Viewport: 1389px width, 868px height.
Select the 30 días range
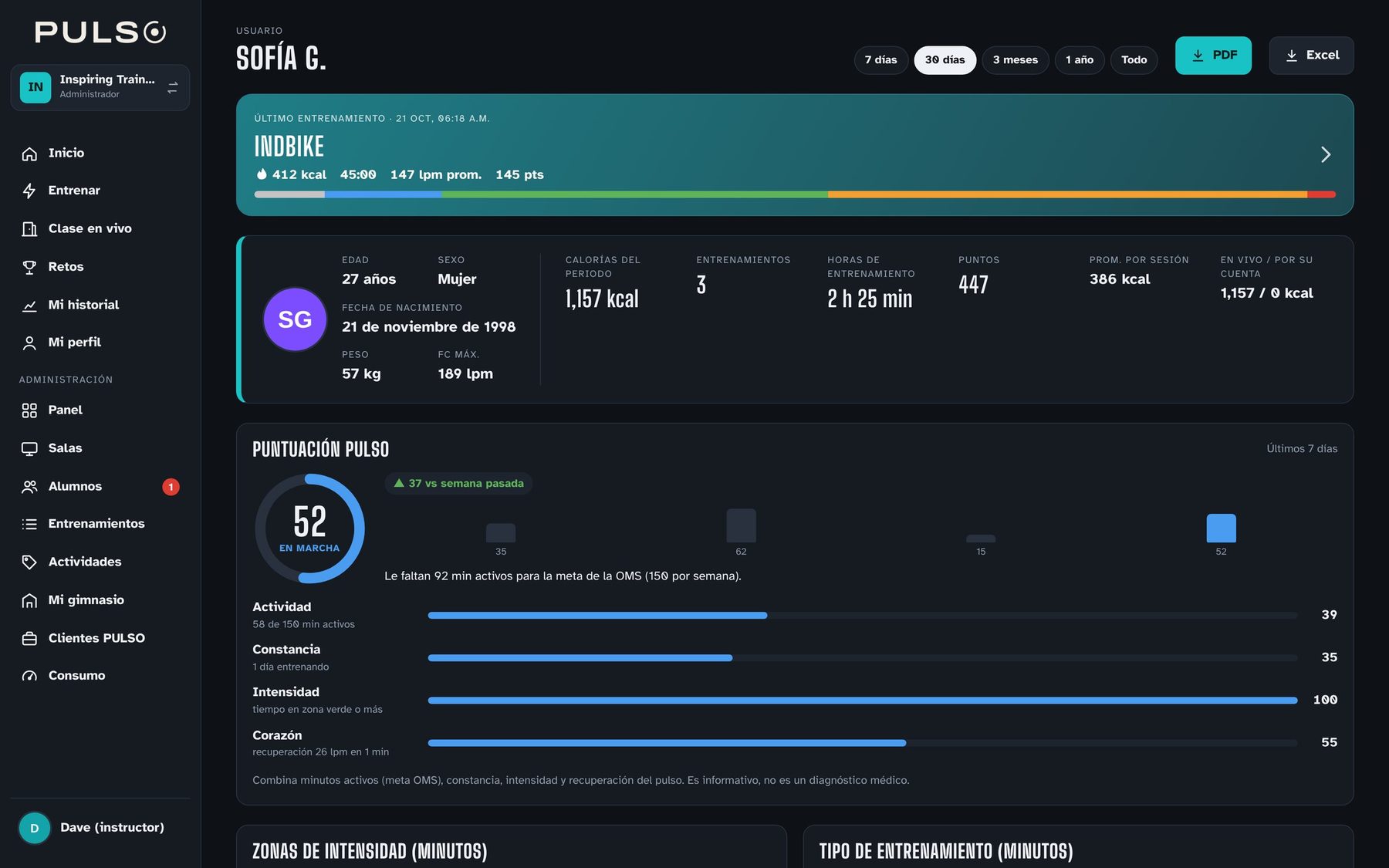[945, 60]
